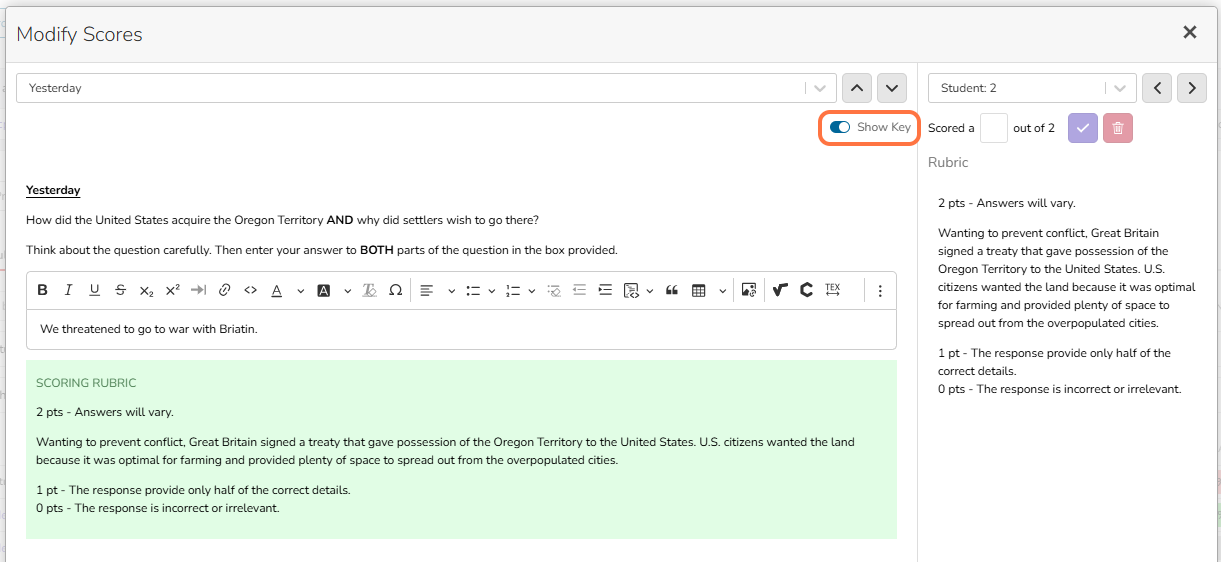
Task: Choose font background highlight color
Action: pyautogui.click(x=324, y=290)
